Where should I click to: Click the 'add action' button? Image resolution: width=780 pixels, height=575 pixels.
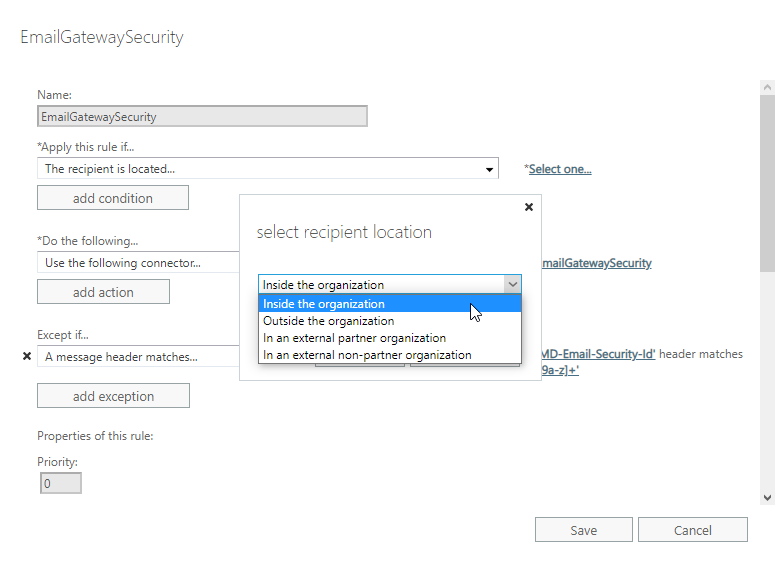click(x=103, y=292)
